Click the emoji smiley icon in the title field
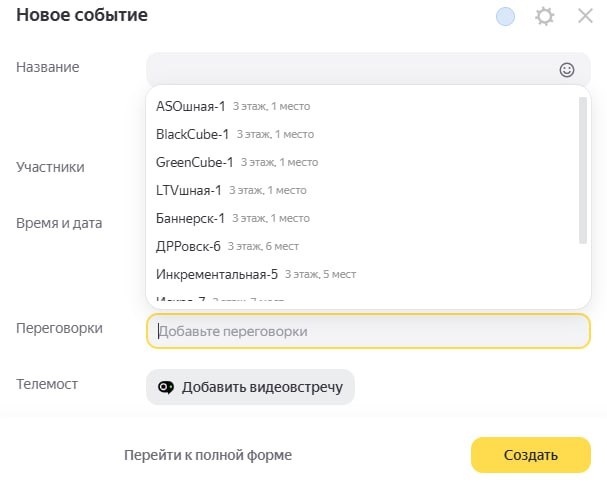This screenshot has width=607, height=483. 567,70
